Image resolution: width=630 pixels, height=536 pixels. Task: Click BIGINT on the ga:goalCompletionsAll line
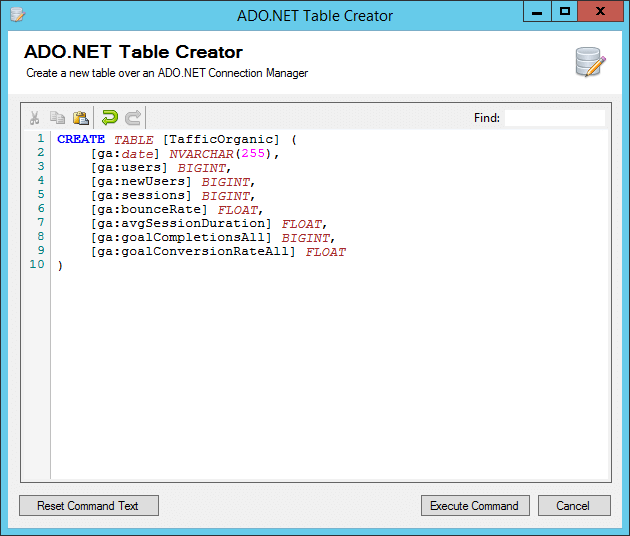(x=306, y=238)
